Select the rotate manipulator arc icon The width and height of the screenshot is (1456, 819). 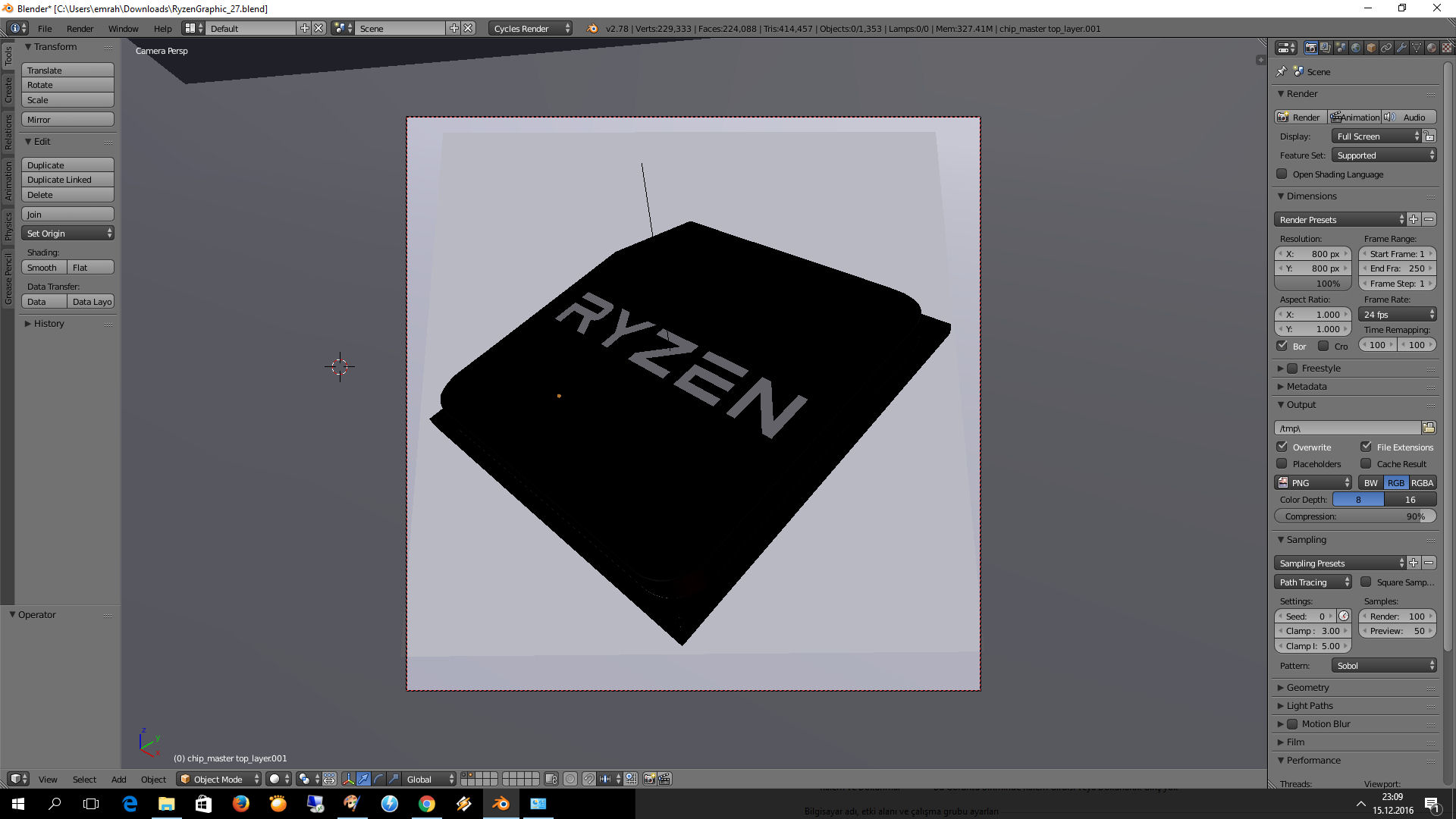[378, 779]
